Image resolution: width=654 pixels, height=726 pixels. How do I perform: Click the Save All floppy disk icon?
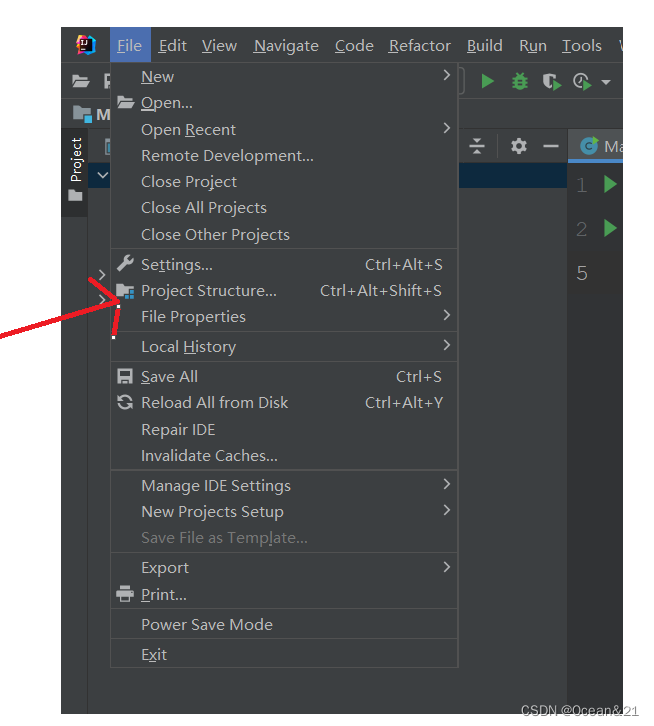[125, 376]
